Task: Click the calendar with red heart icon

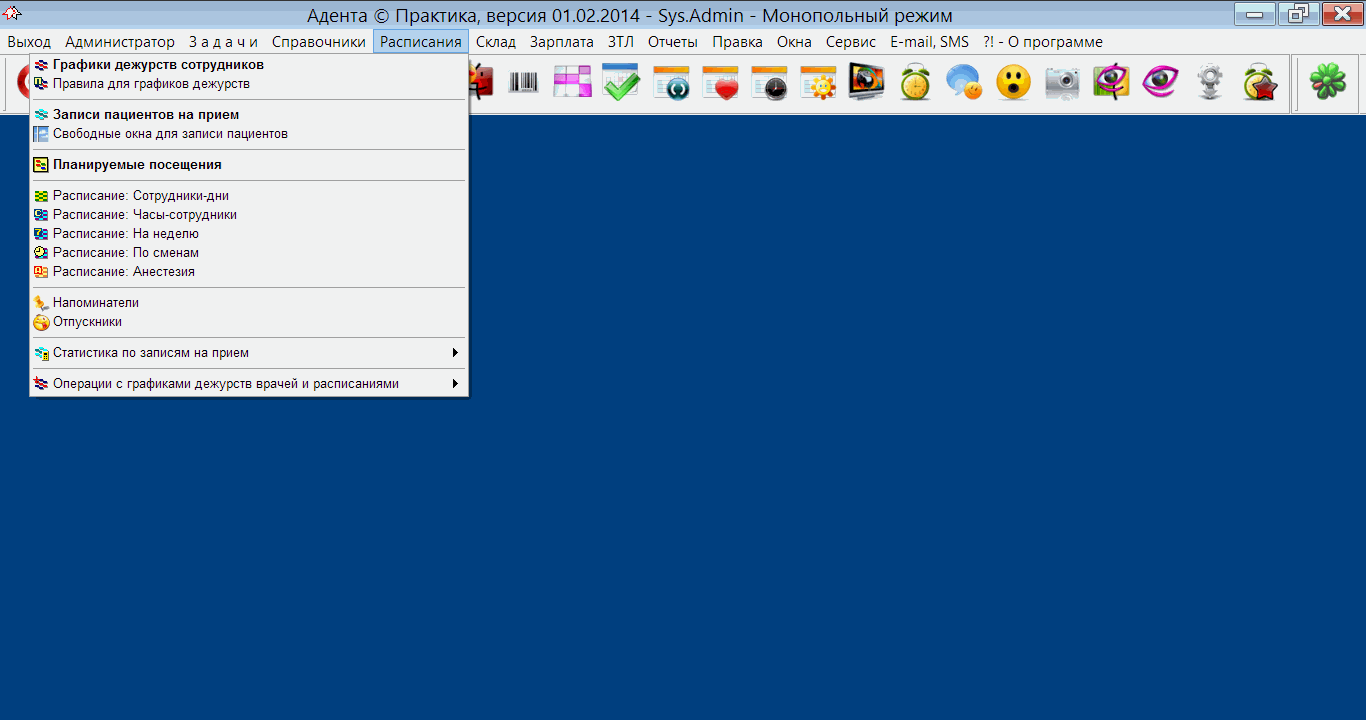Action: point(720,83)
